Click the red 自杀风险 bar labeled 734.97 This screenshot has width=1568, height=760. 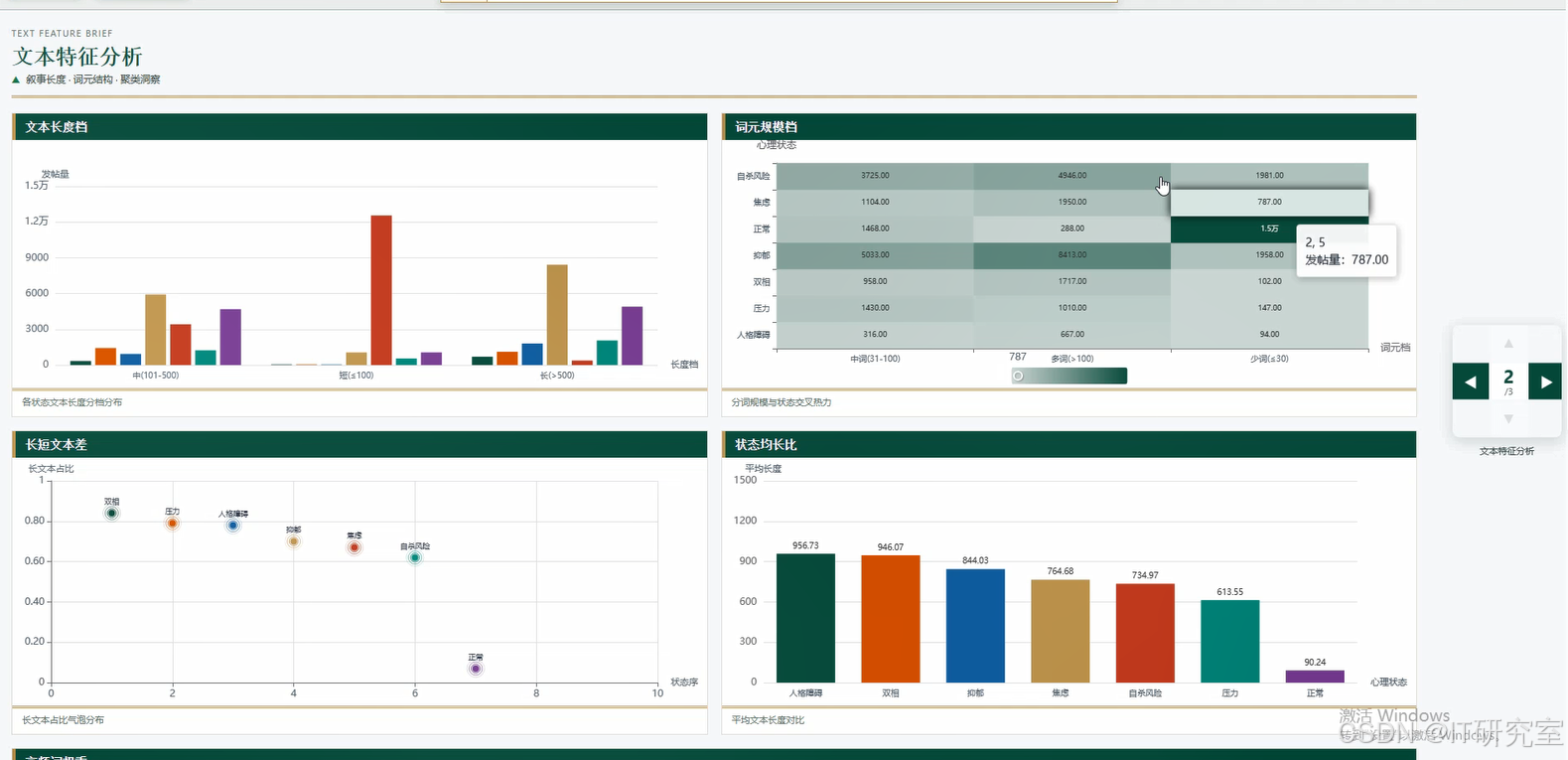tap(1145, 633)
